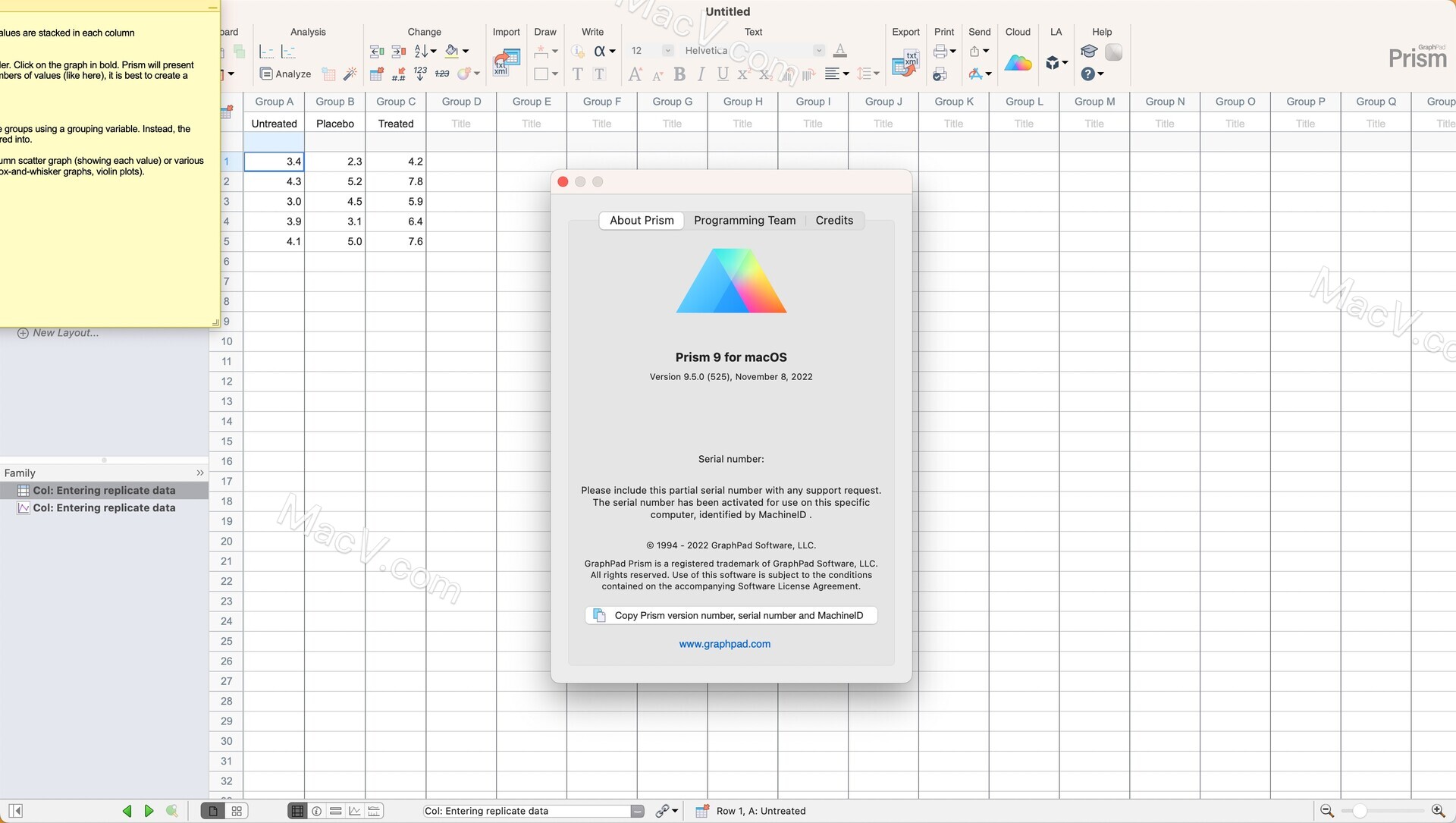Close the About Prism dialog
Viewport: 1456px width, 823px height.
563,181
